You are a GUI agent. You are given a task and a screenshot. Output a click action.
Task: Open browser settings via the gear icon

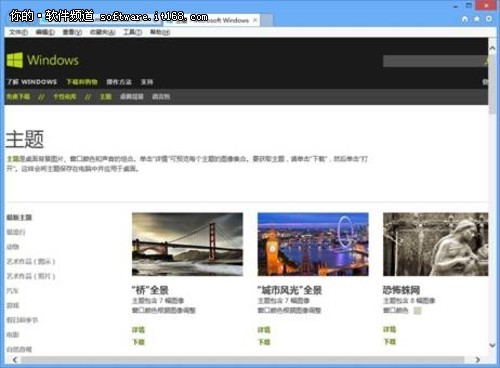(x=489, y=19)
